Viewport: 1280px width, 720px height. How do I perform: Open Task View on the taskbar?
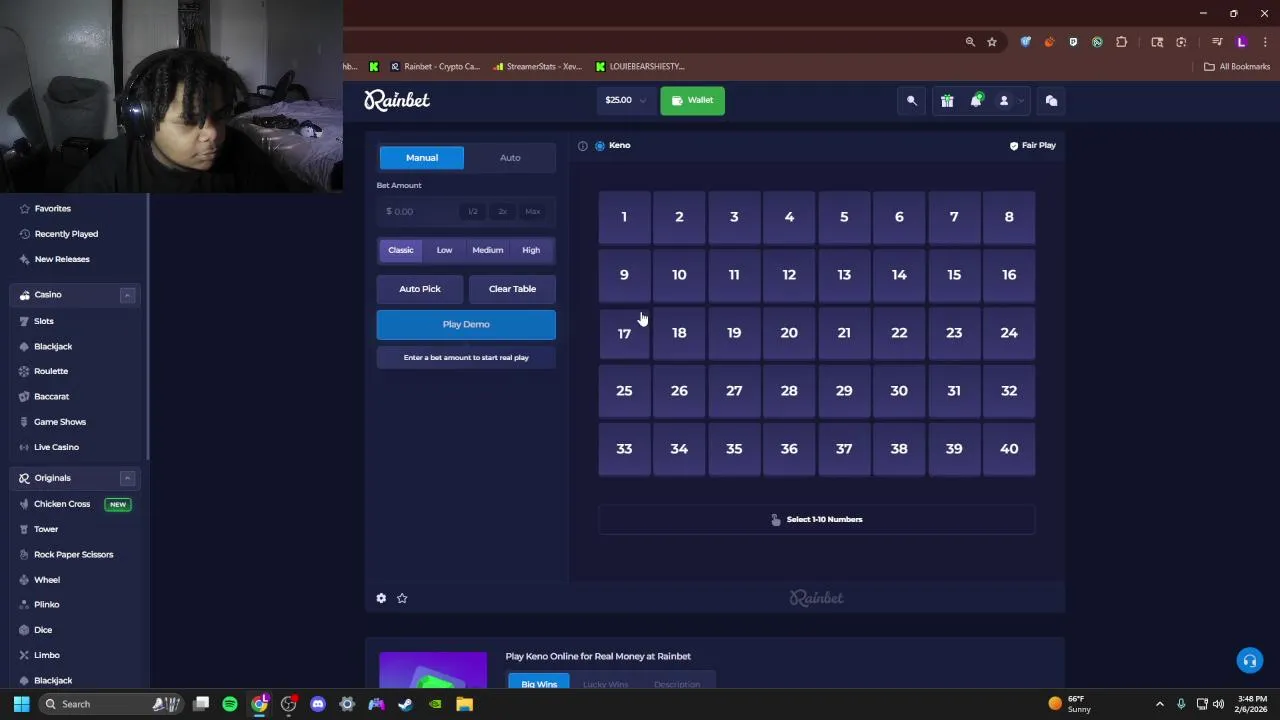201,704
